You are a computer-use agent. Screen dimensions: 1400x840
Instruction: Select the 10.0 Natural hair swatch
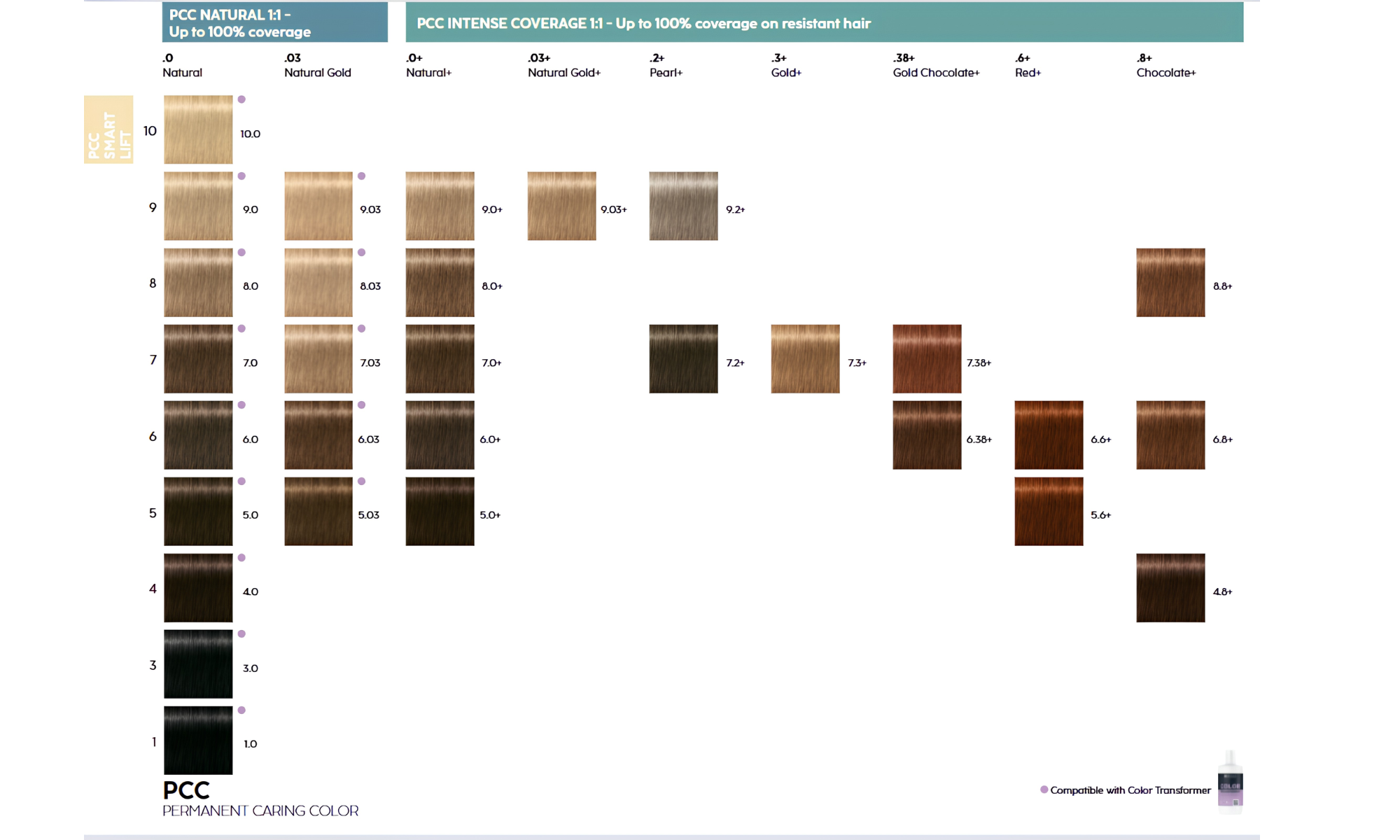198,129
